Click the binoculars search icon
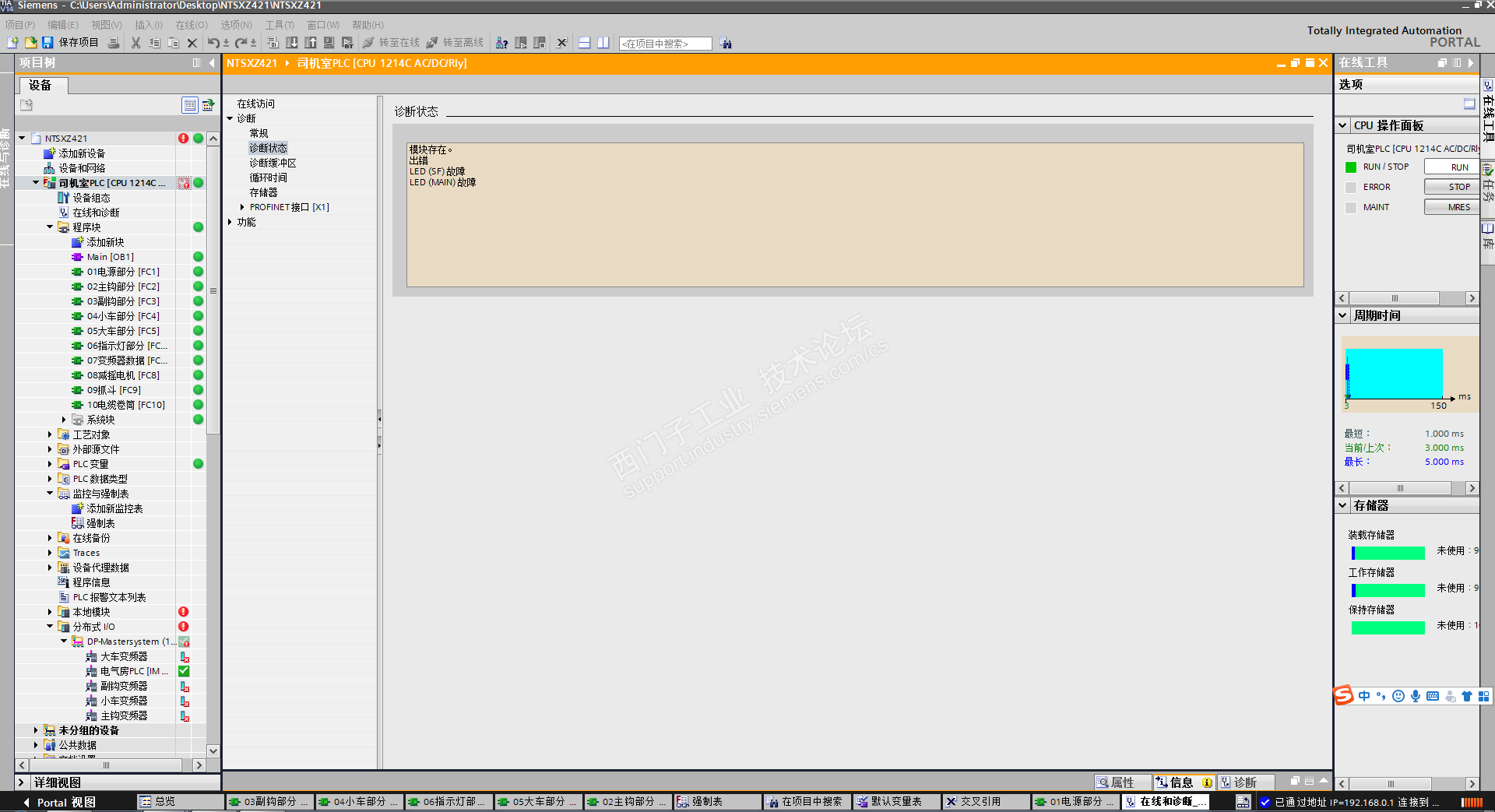Image resolution: width=1495 pixels, height=812 pixels. pos(726,43)
